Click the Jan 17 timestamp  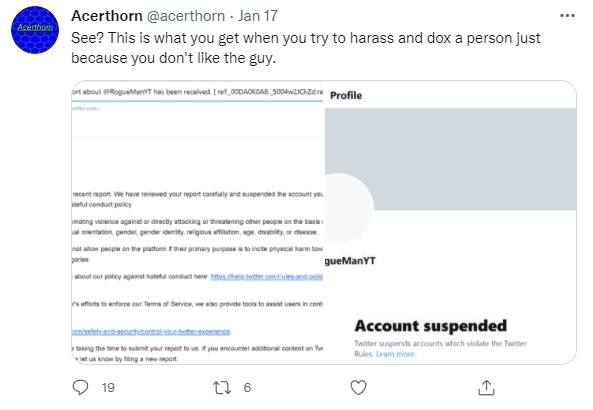pos(258,16)
